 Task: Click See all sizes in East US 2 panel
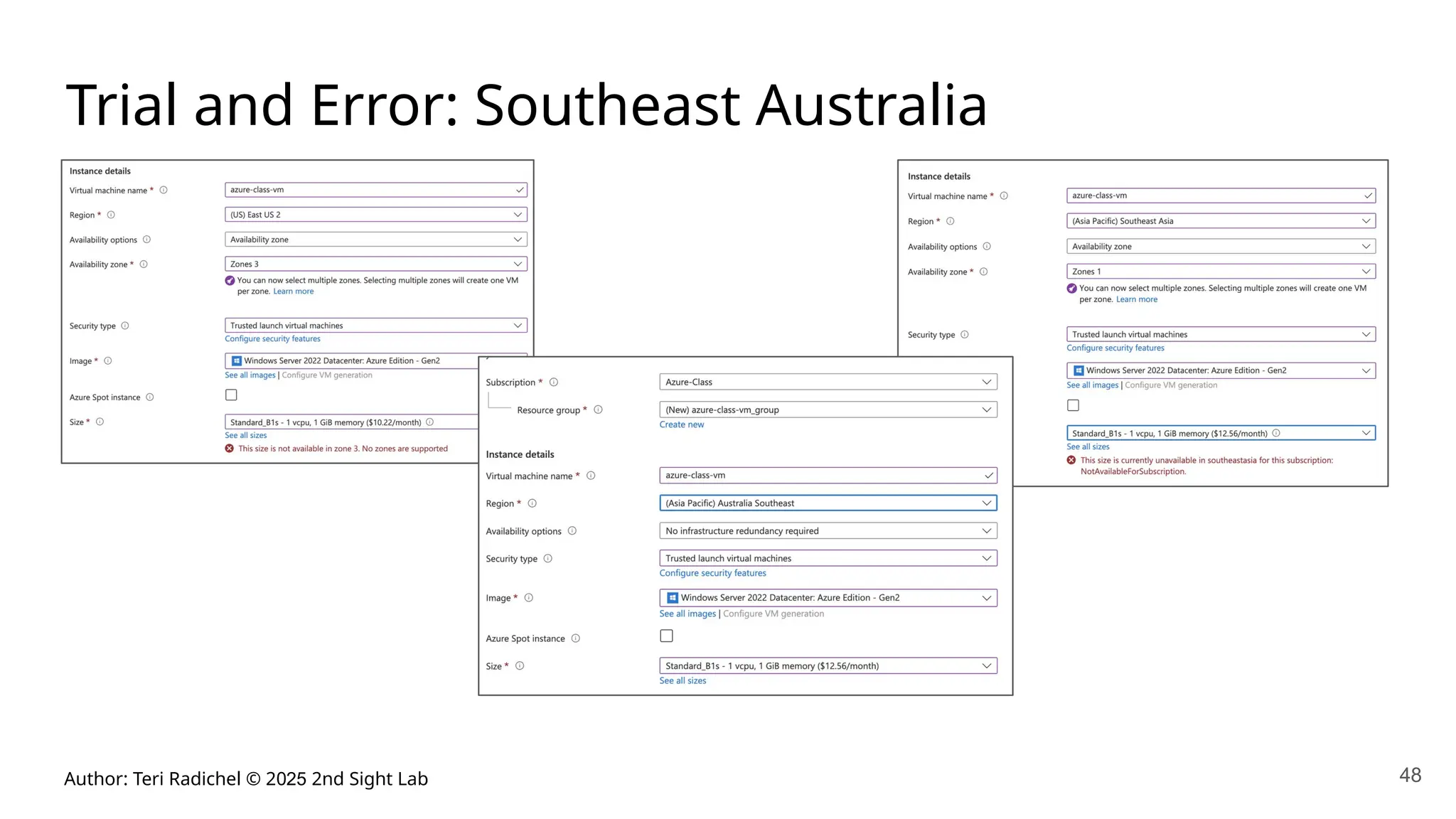[x=246, y=435]
